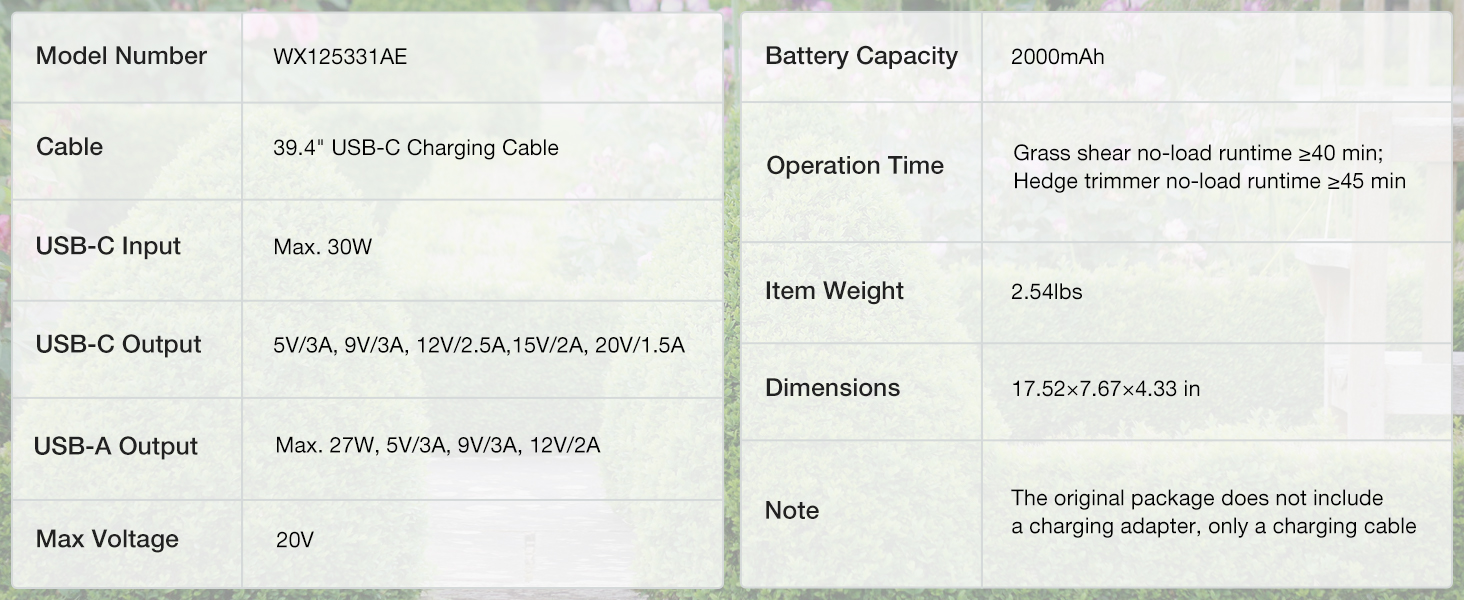Screen dimensions: 1464x600
Task: Click the Model Number label
Action: click(x=121, y=56)
